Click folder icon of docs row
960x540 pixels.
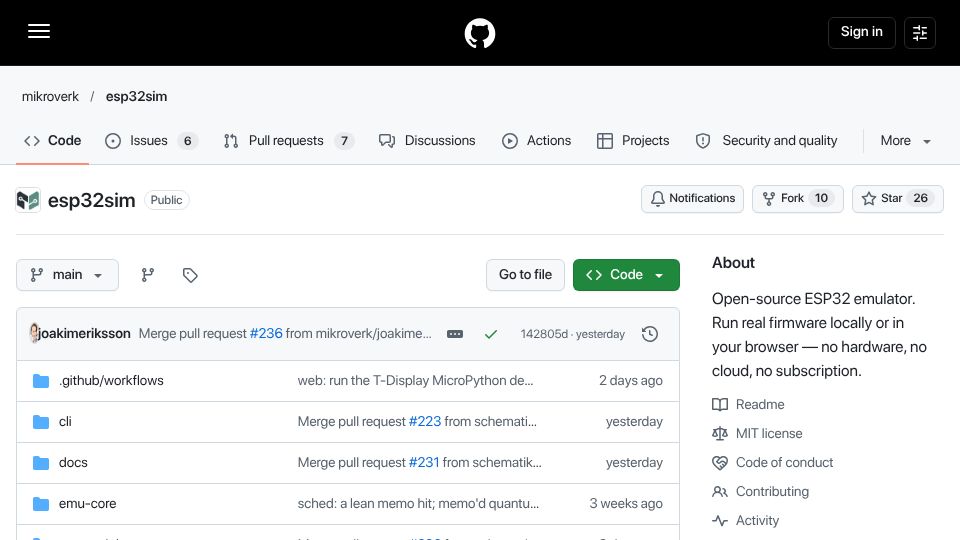[x=41, y=463]
